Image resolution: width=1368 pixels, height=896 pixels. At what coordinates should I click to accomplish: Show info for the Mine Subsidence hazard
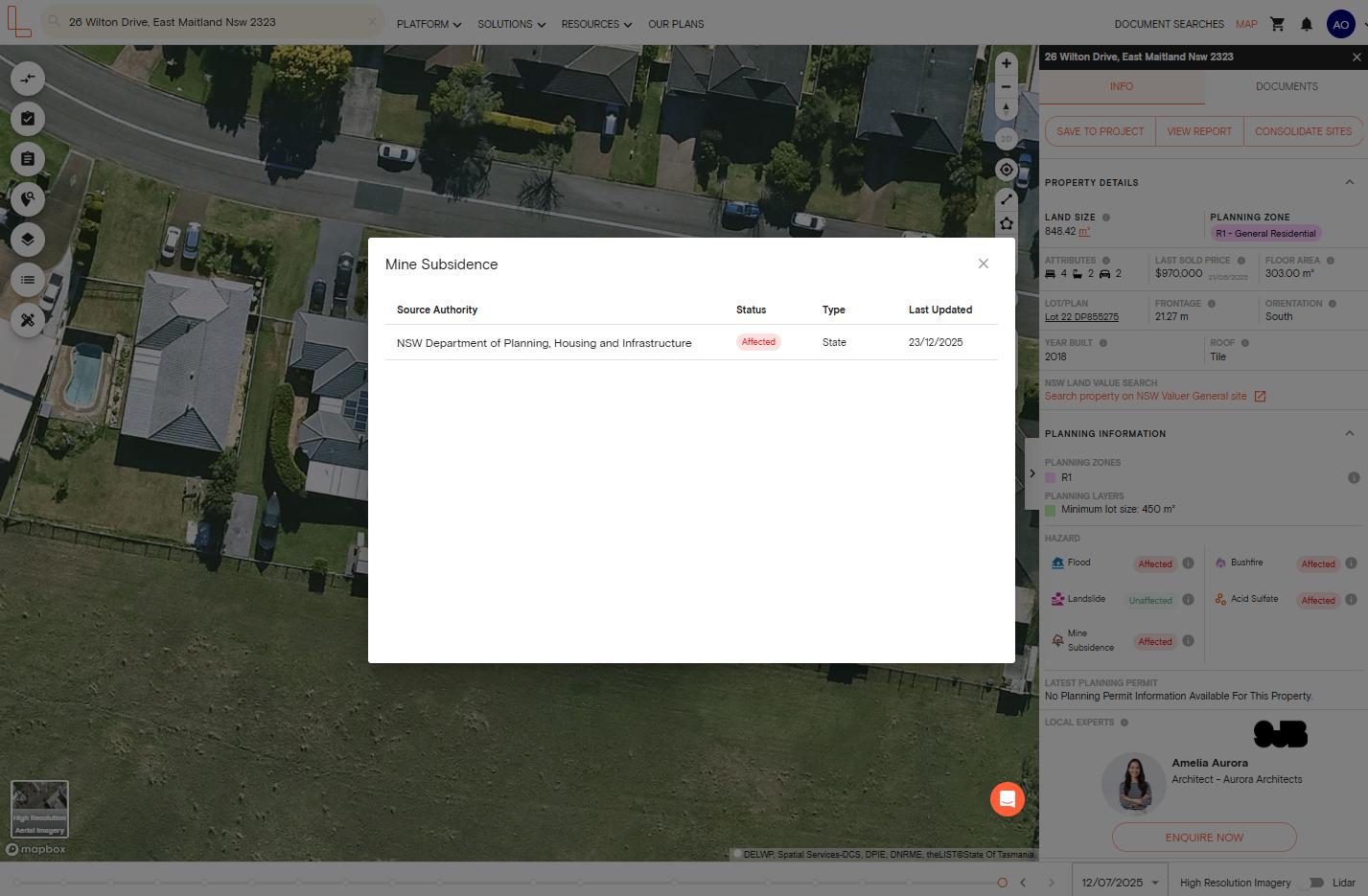[1188, 641]
